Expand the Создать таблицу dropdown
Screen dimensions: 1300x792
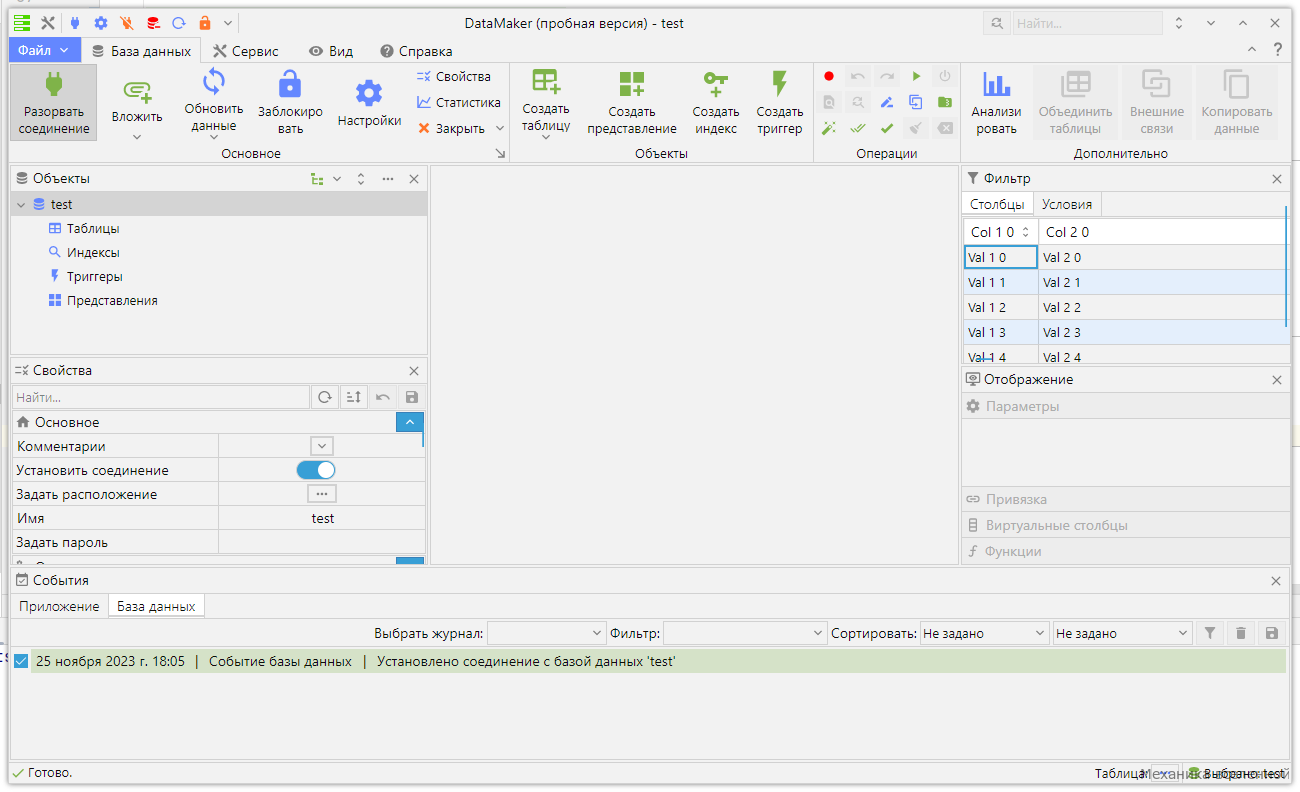click(546, 137)
